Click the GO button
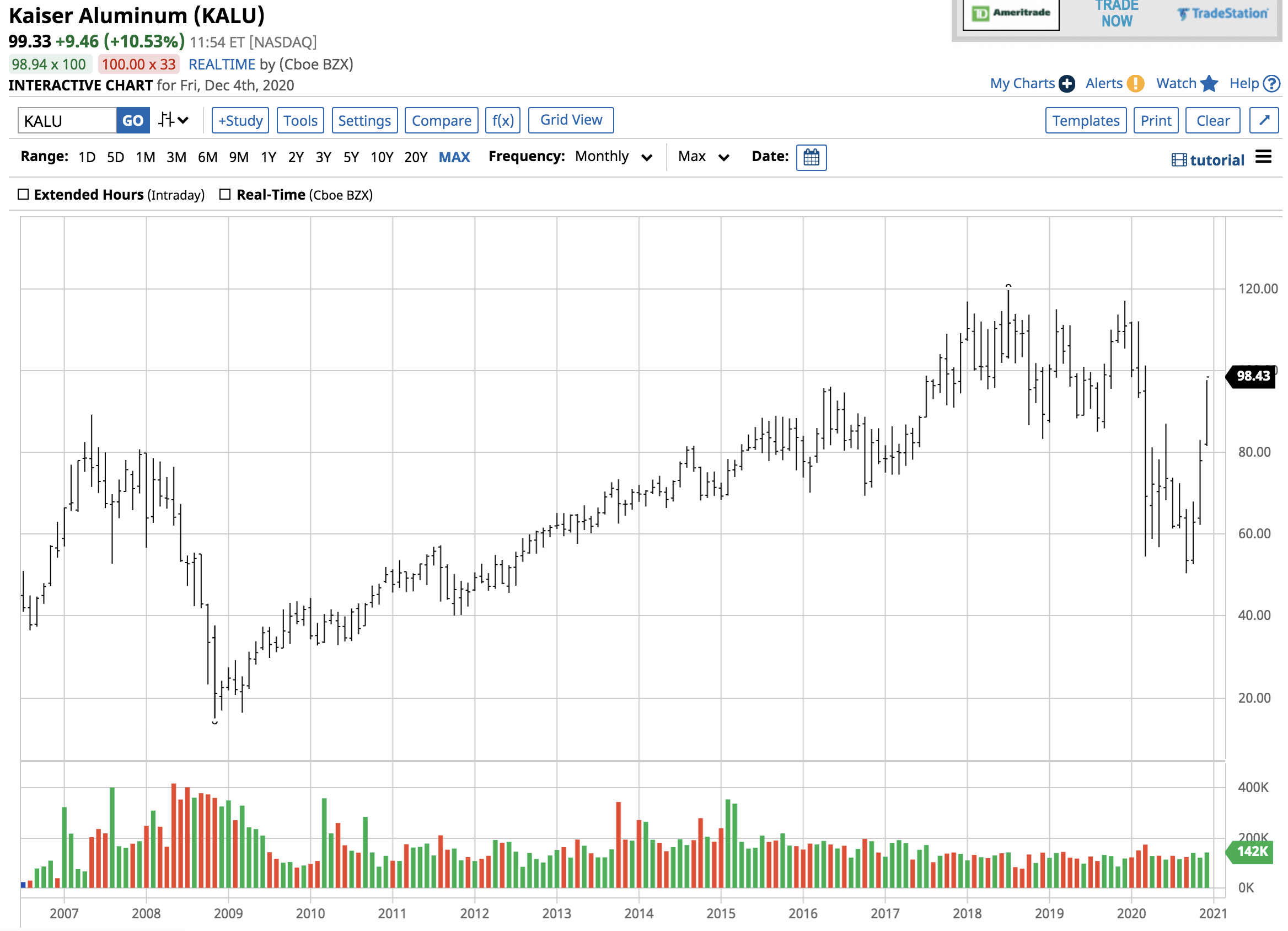 tap(133, 120)
